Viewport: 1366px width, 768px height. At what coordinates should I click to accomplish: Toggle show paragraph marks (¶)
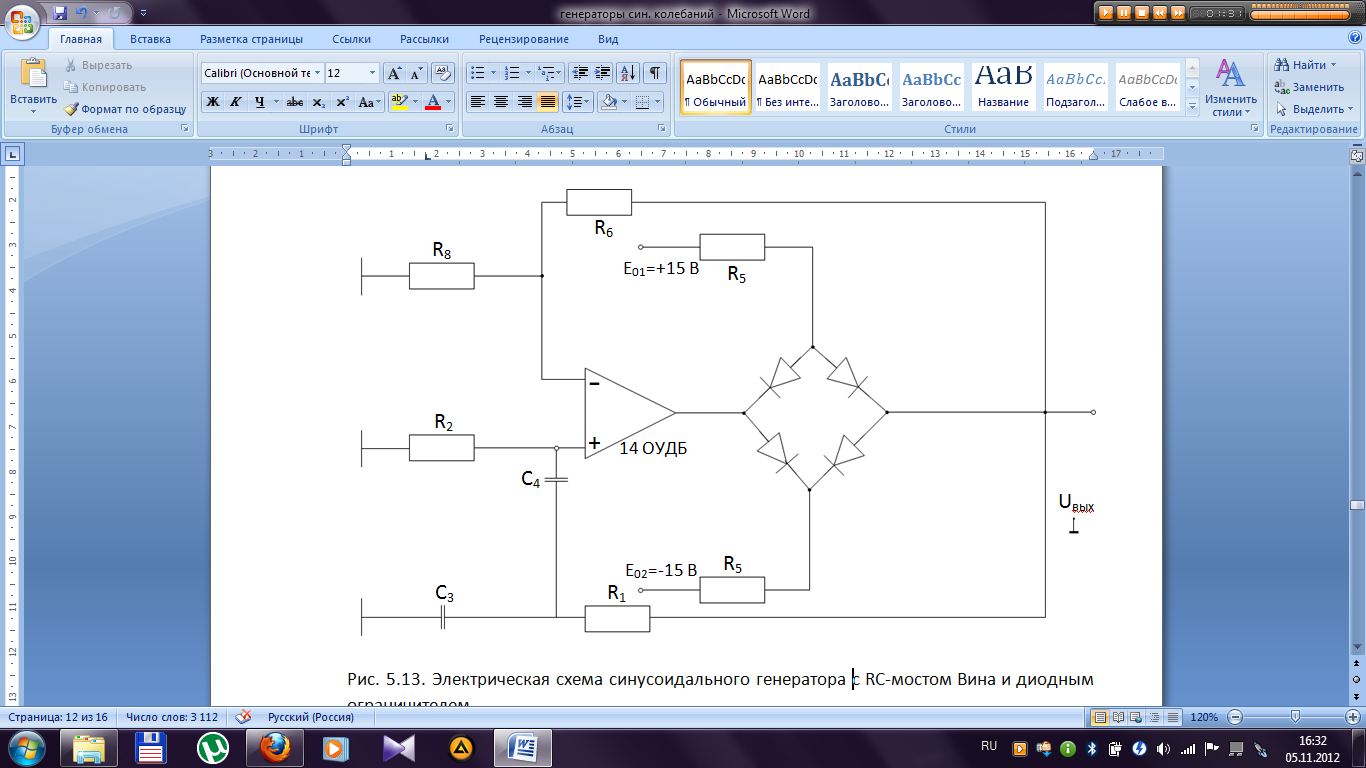point(655,73)
